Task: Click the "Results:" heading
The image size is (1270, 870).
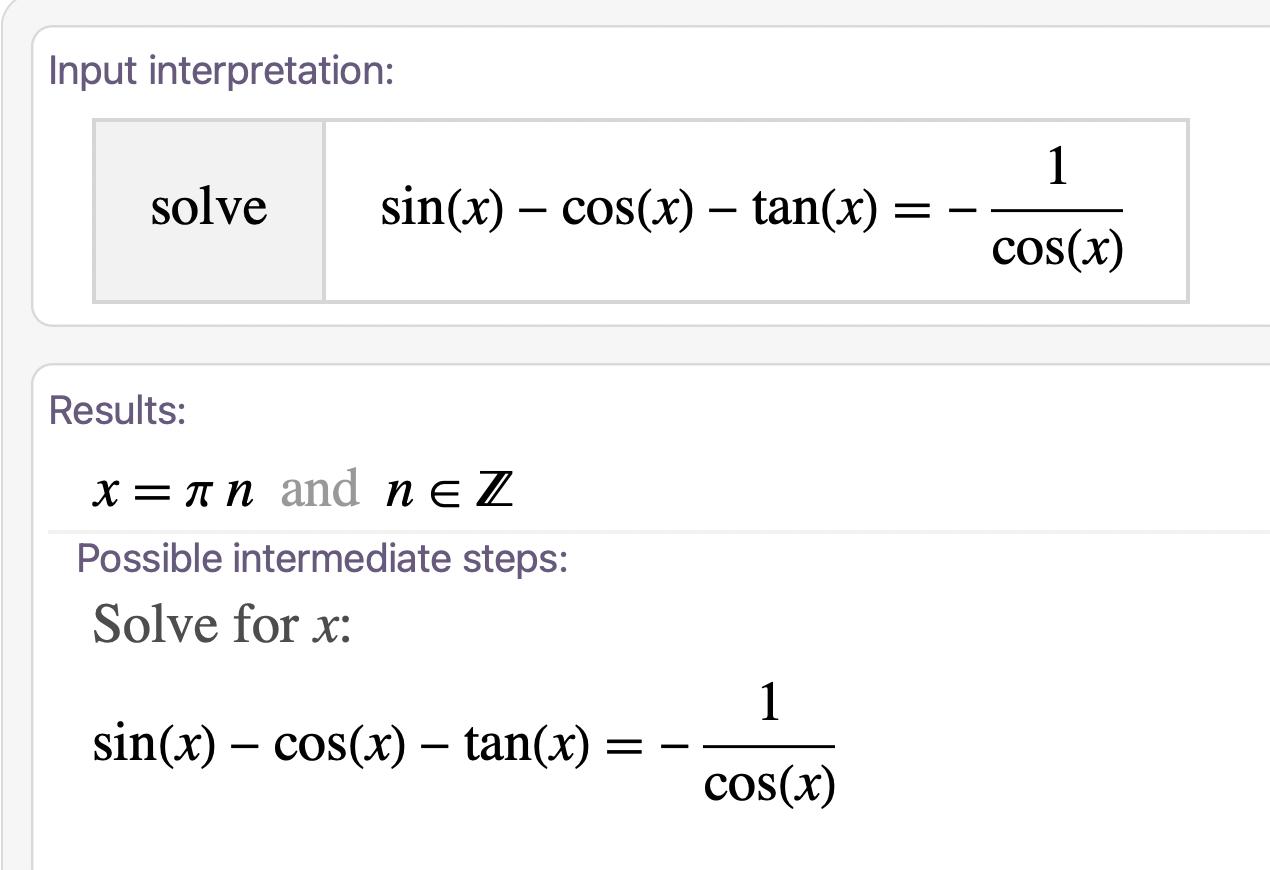Action: (117, 411)
